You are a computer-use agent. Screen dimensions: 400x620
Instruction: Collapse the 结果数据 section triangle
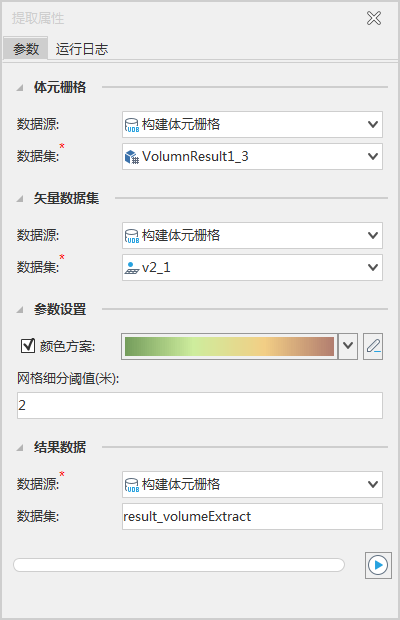coord(20,448)
